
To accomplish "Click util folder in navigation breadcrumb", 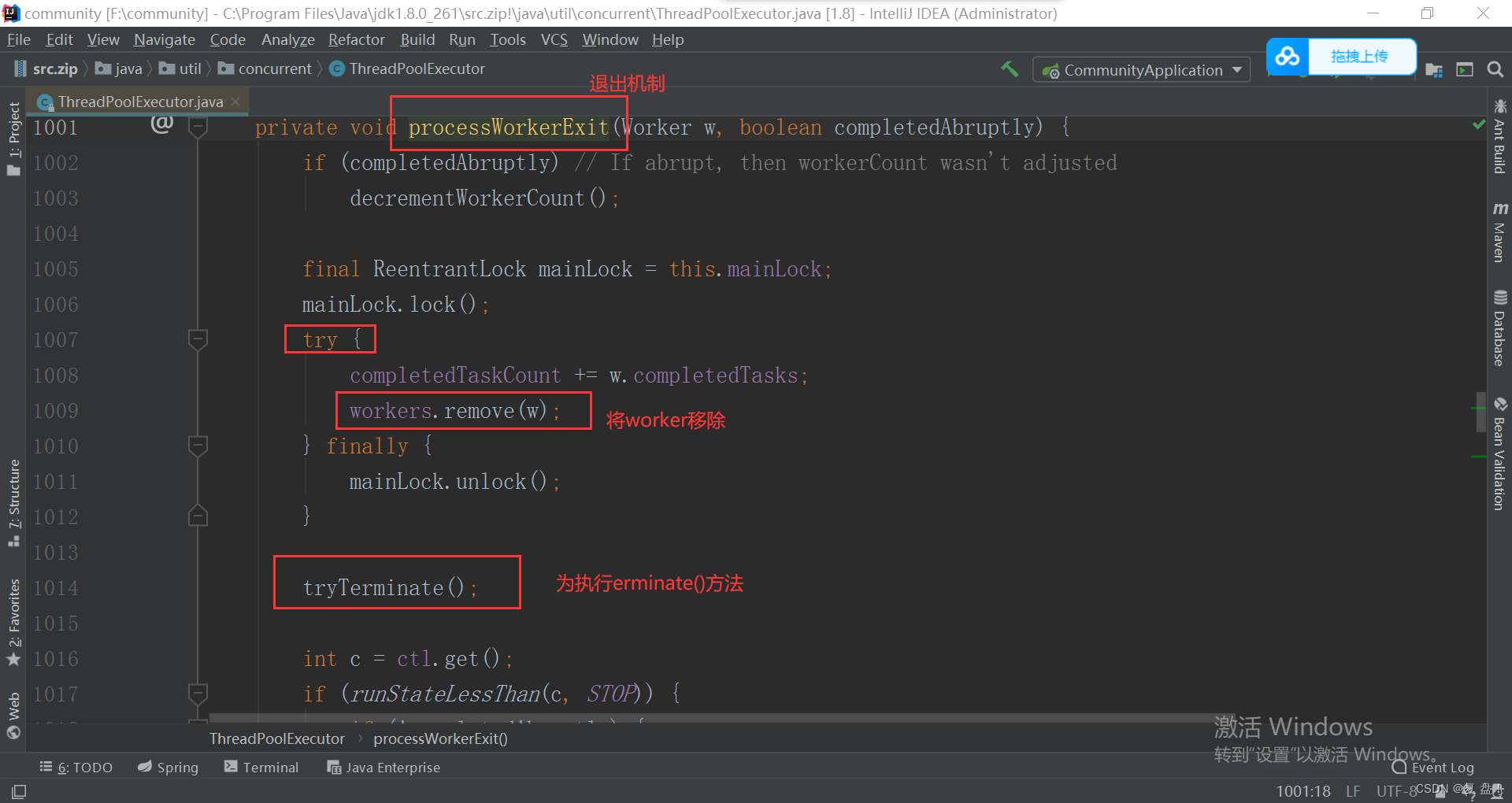I will tap(180, 69).
